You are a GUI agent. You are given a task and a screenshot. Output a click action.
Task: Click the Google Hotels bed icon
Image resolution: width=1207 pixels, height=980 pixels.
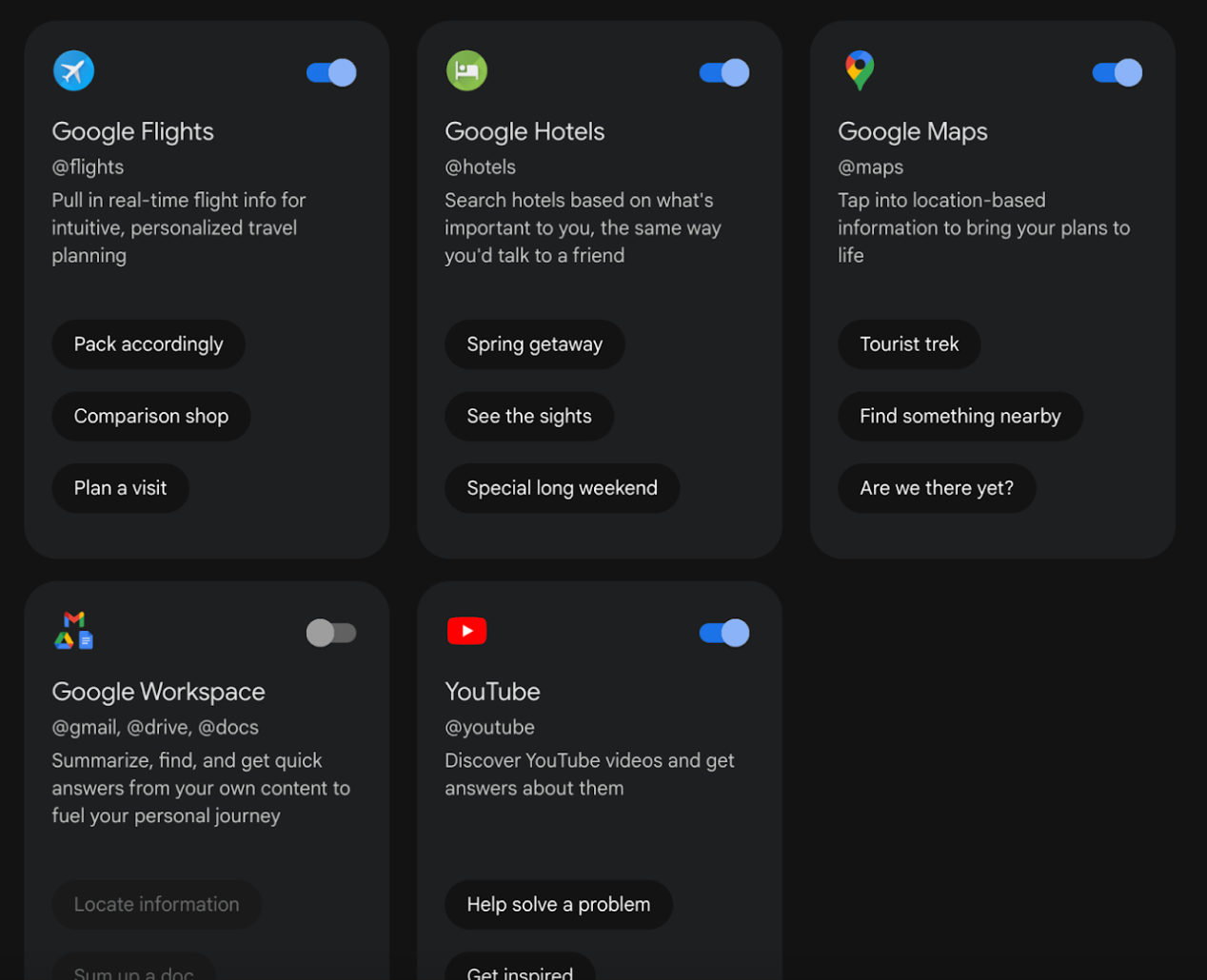point(466,70)
